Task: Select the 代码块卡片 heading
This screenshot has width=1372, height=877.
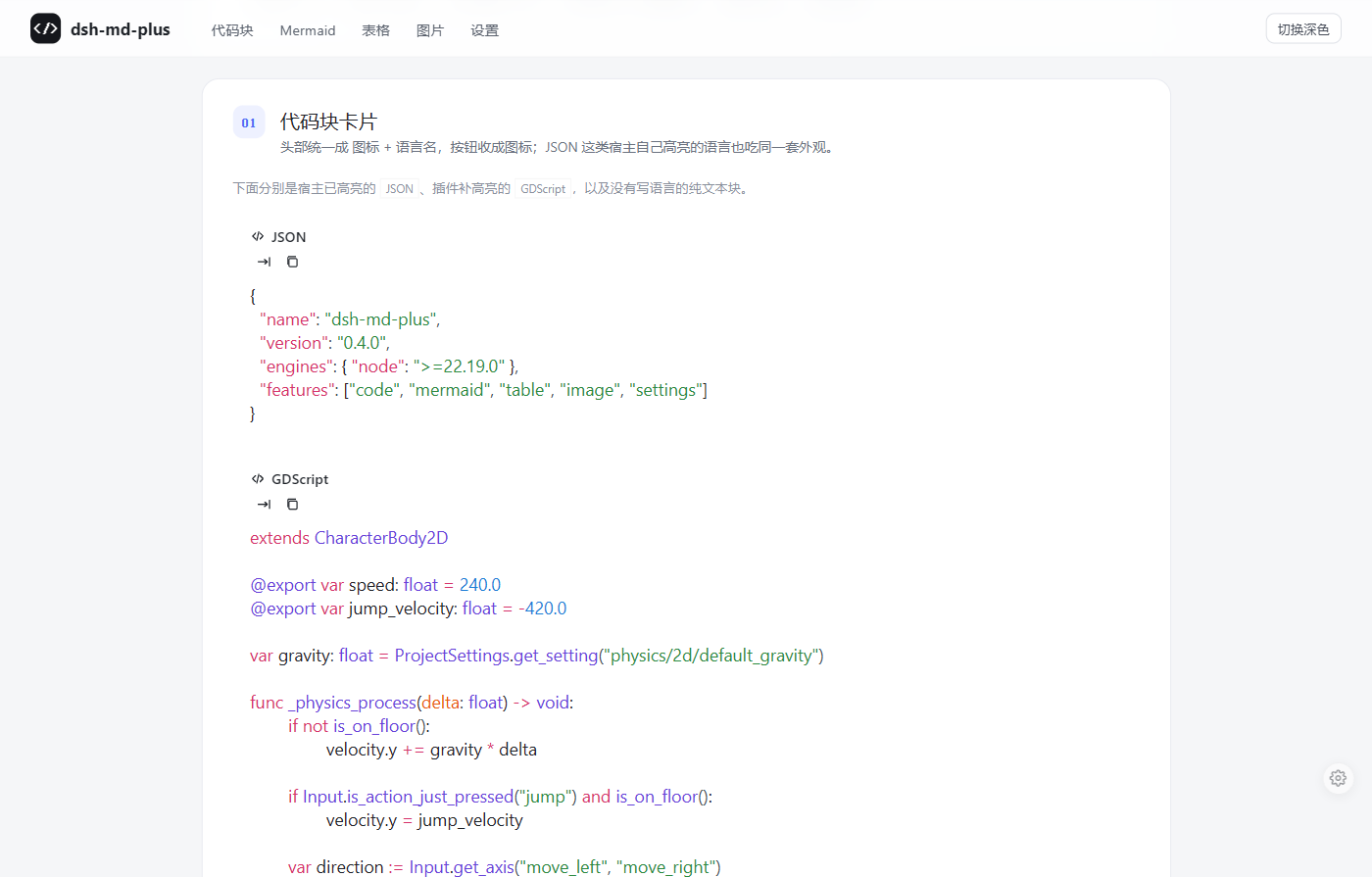Action: (x=328, y=122)
